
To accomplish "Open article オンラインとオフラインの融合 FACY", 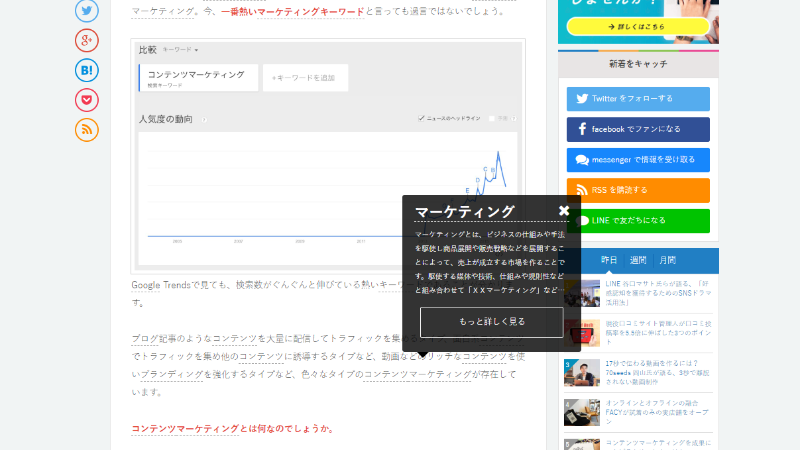I will 658,412.
